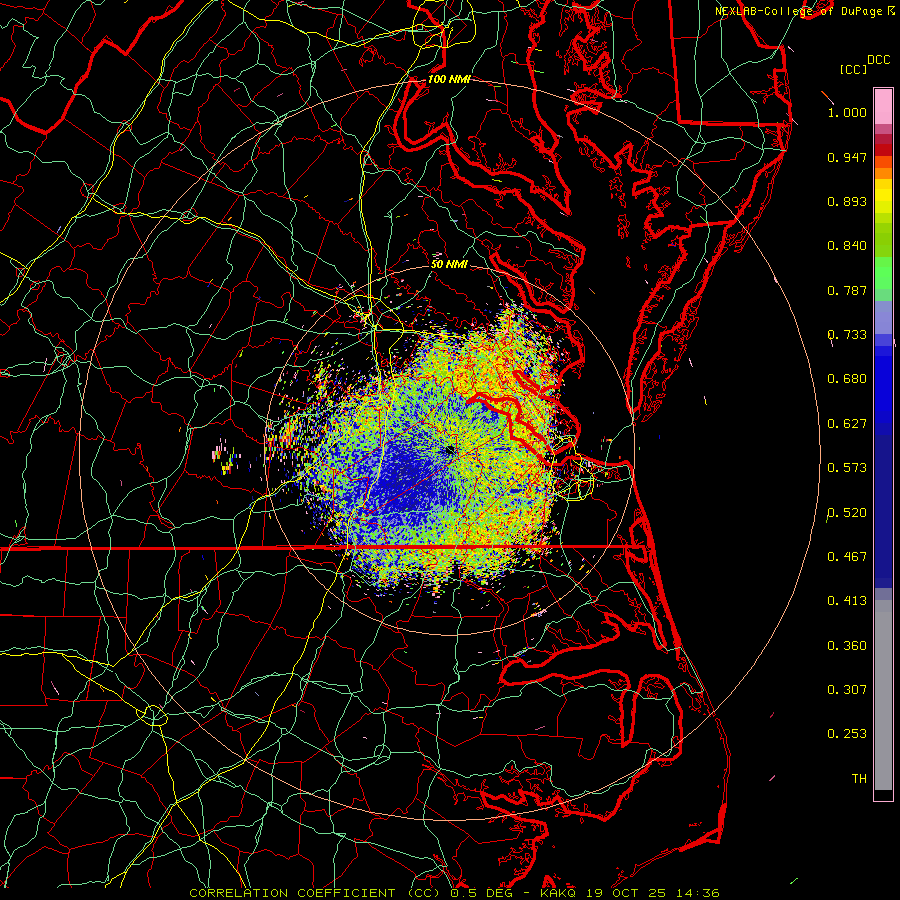
Task: Click the bright green color bar segment
Action: coord(883,273)
